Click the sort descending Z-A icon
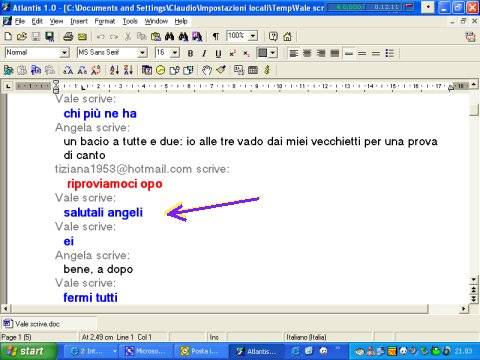Screen dimensions: 480x360 click(x=128, y=70)
